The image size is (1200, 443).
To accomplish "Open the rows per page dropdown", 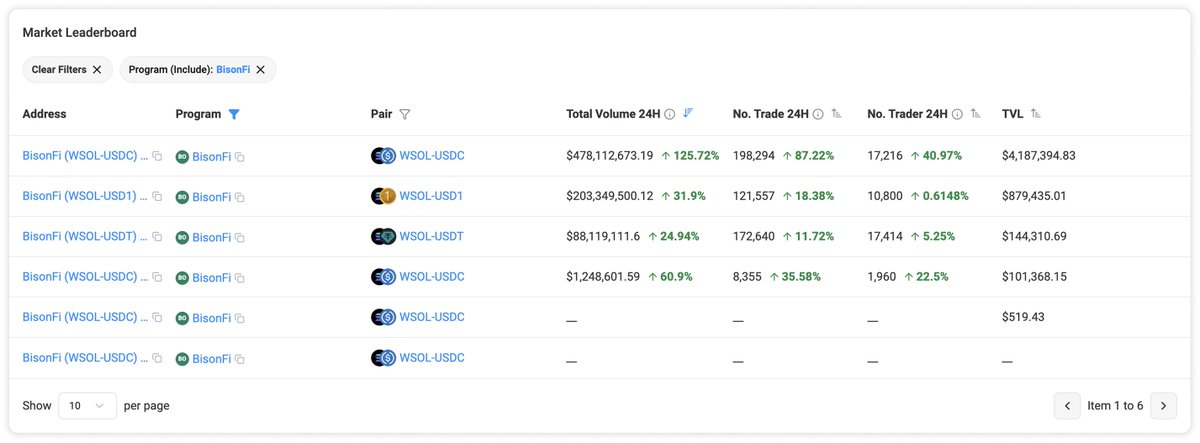I will click(x=86, y=406).
